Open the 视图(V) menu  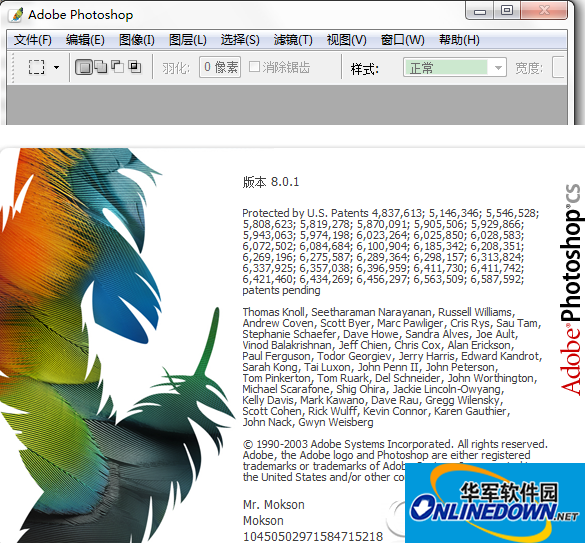tap(347, 40)
